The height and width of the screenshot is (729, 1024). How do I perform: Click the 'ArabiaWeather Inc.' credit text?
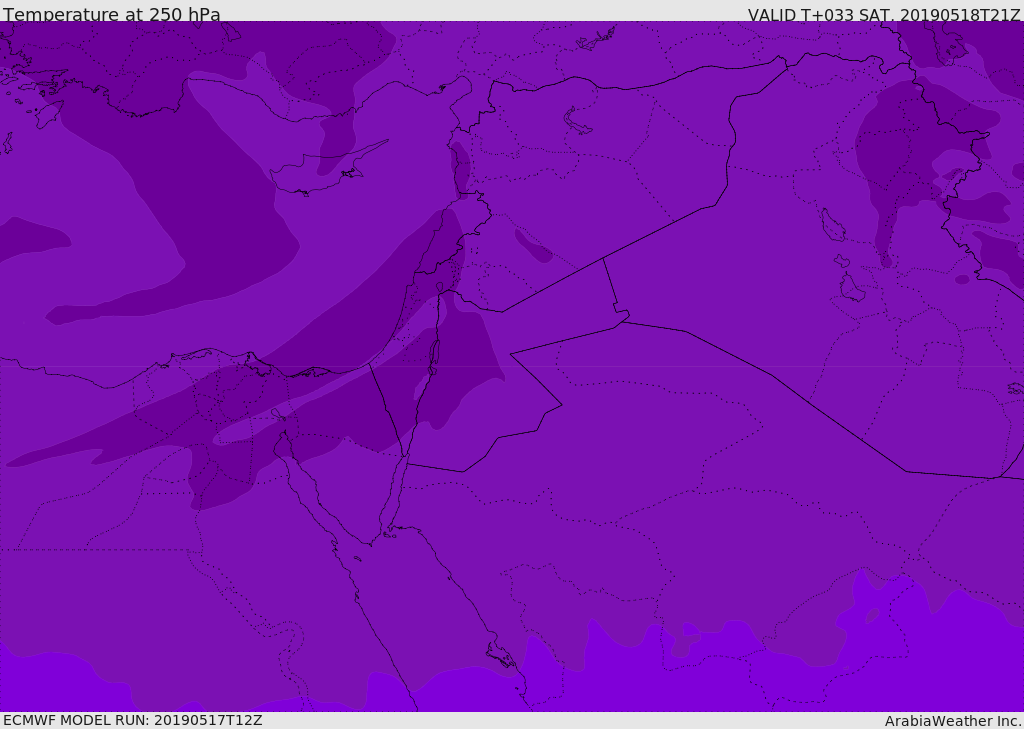pos(953,721)
